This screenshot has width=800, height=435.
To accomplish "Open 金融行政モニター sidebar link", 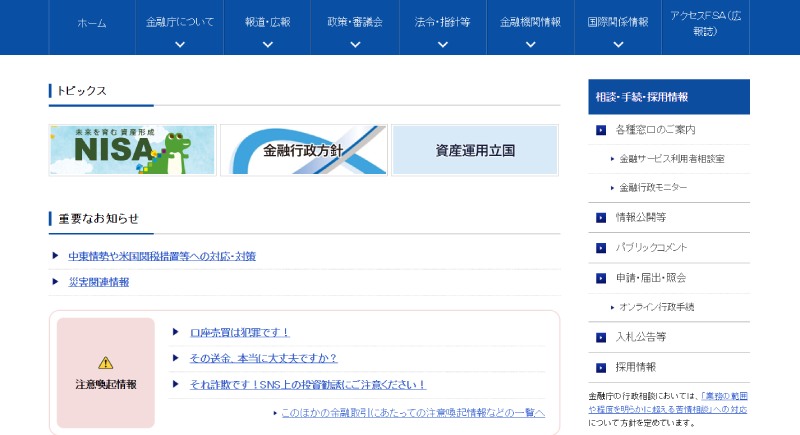I will click(653, 188).
